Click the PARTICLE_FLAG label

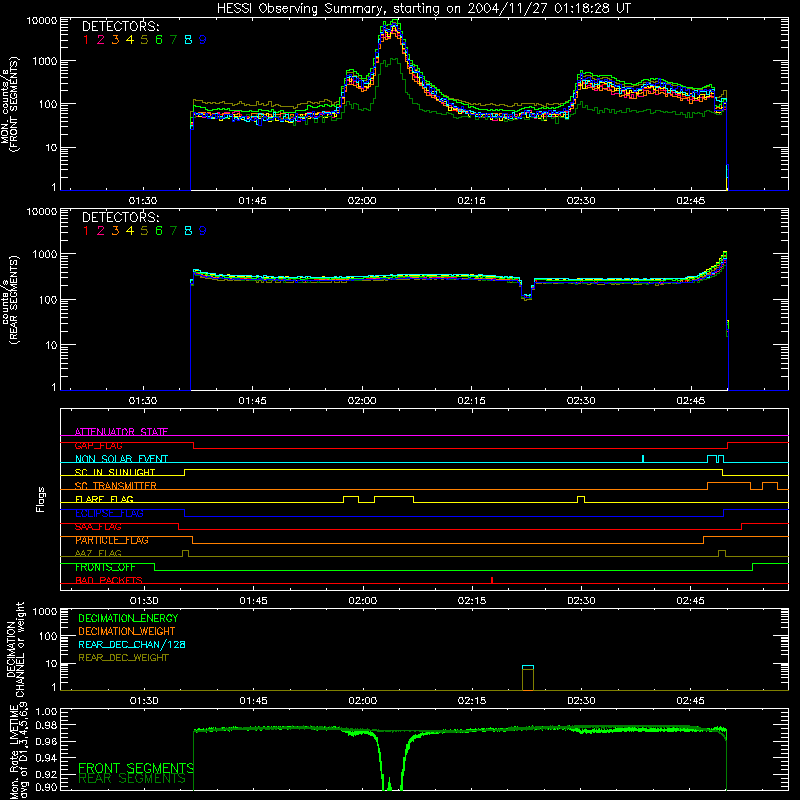pos(112,540)
